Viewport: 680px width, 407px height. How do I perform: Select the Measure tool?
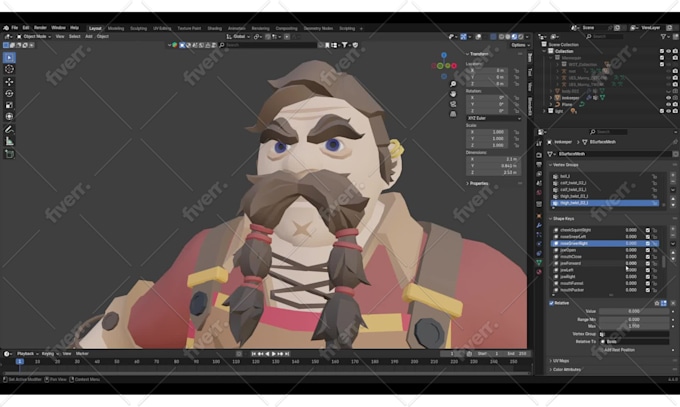pyautogui.click(x=9, y=141)
